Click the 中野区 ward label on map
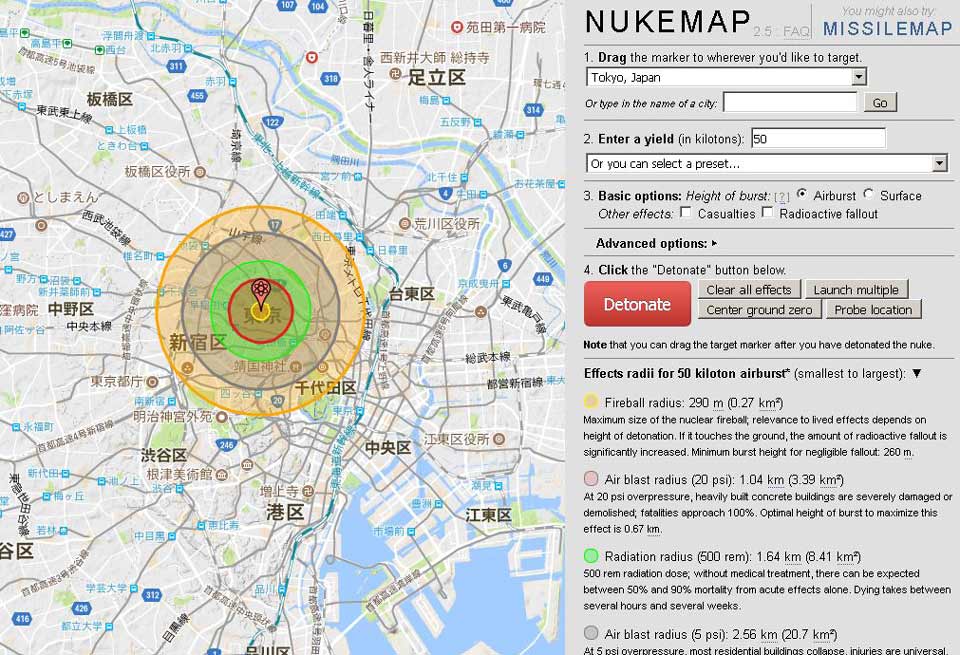Screen dimensions: 960x655 [x=71, y=309]
